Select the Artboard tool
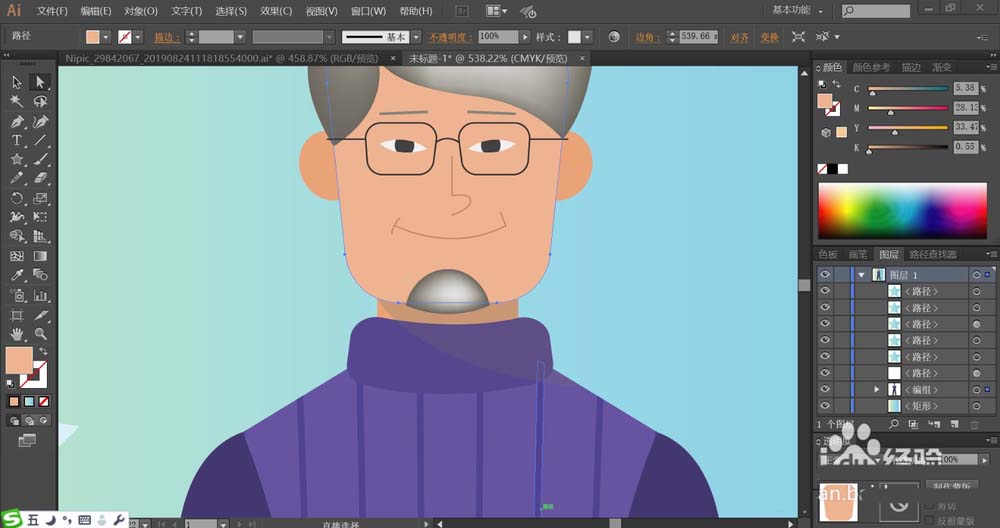 [x=17, y=315]
